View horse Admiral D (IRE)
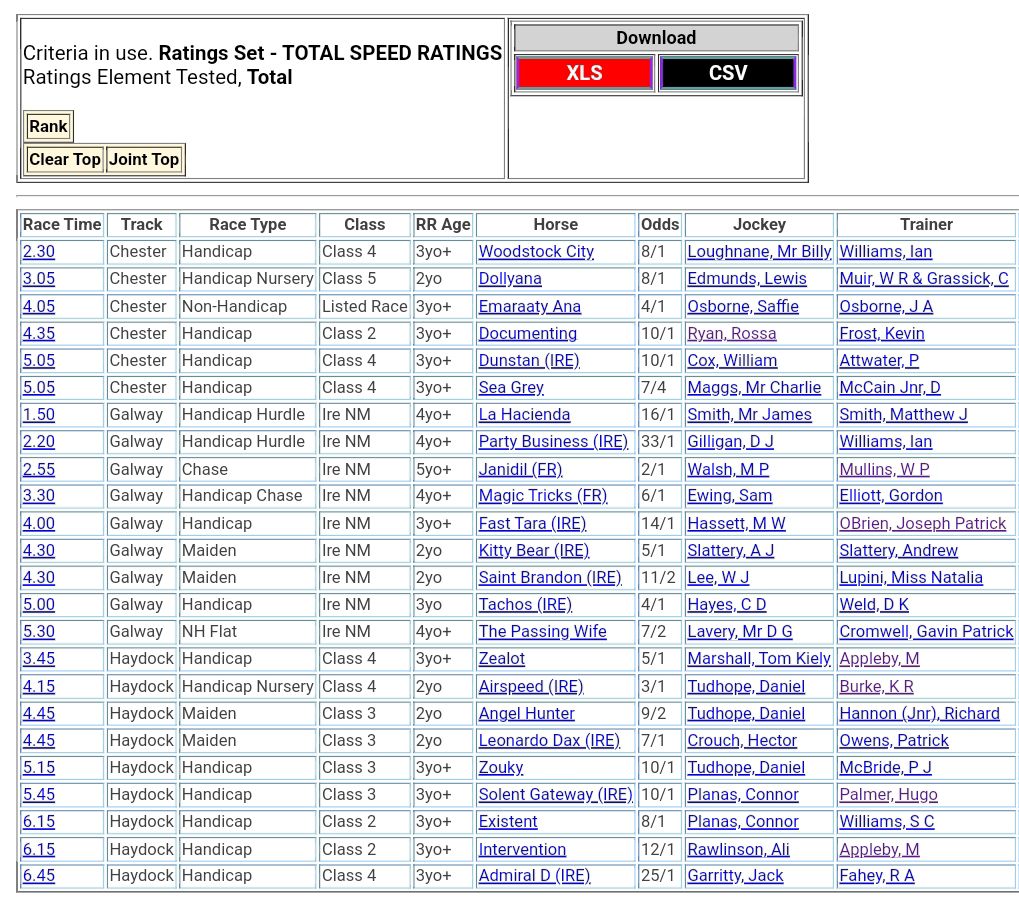The width and height of the screenshot is (1019, 909). pyautogui.click(x=534, y=876)
